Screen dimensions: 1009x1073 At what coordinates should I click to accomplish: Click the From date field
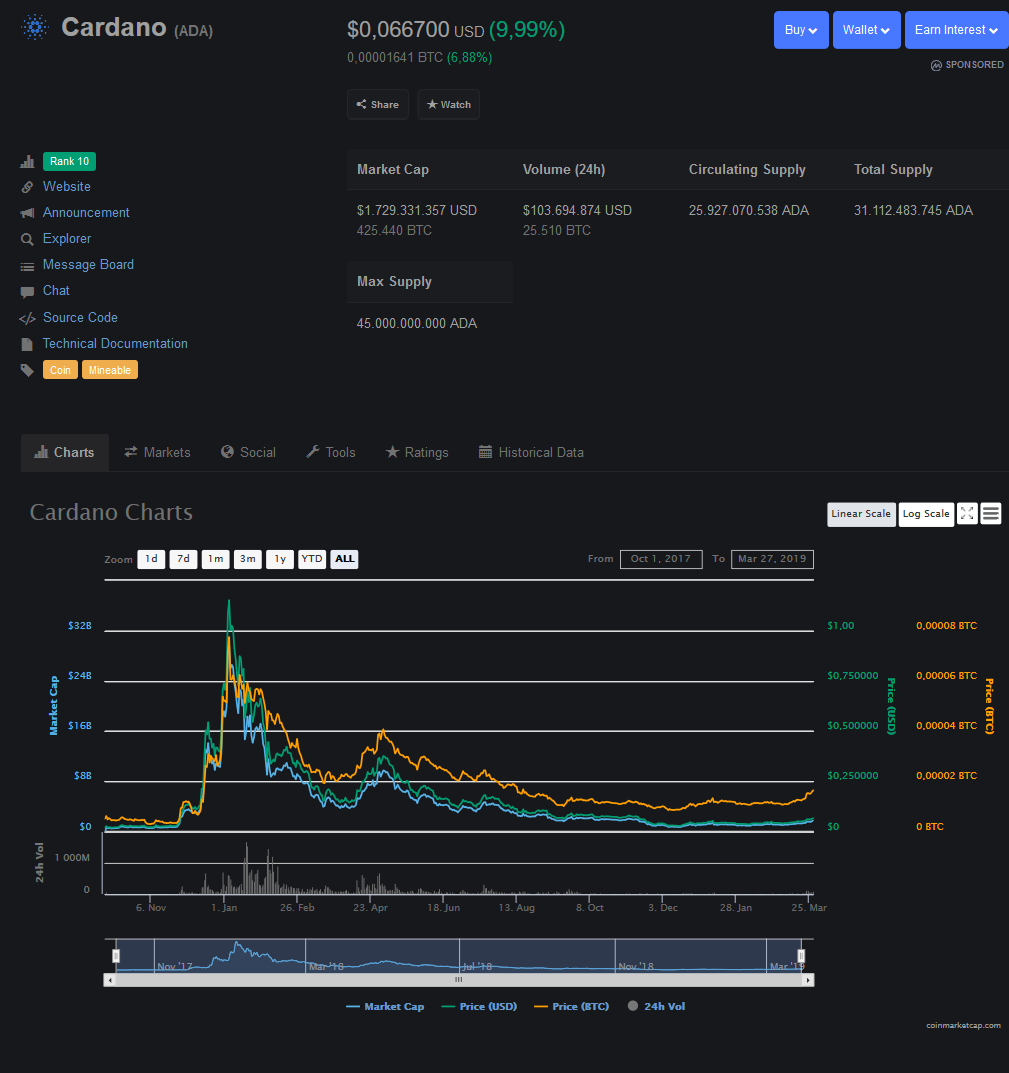[x=661, y=559]
